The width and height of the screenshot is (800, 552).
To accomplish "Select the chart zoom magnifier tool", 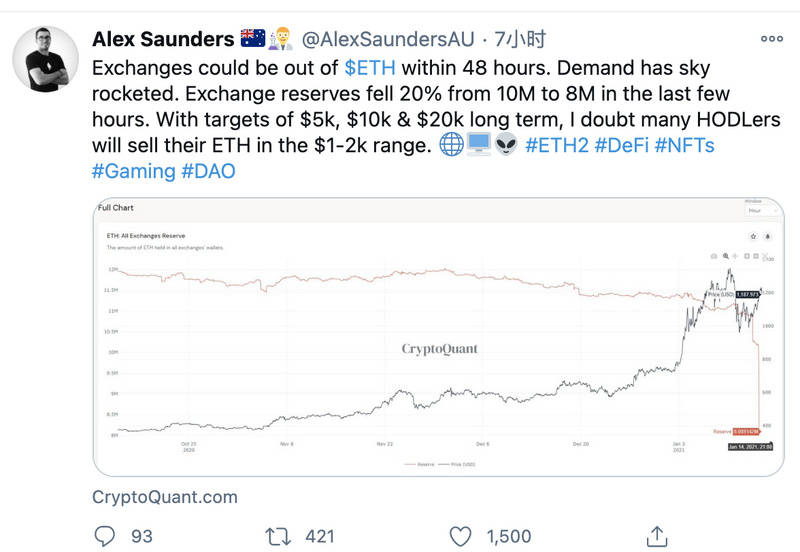I will [x=726, y=256].
